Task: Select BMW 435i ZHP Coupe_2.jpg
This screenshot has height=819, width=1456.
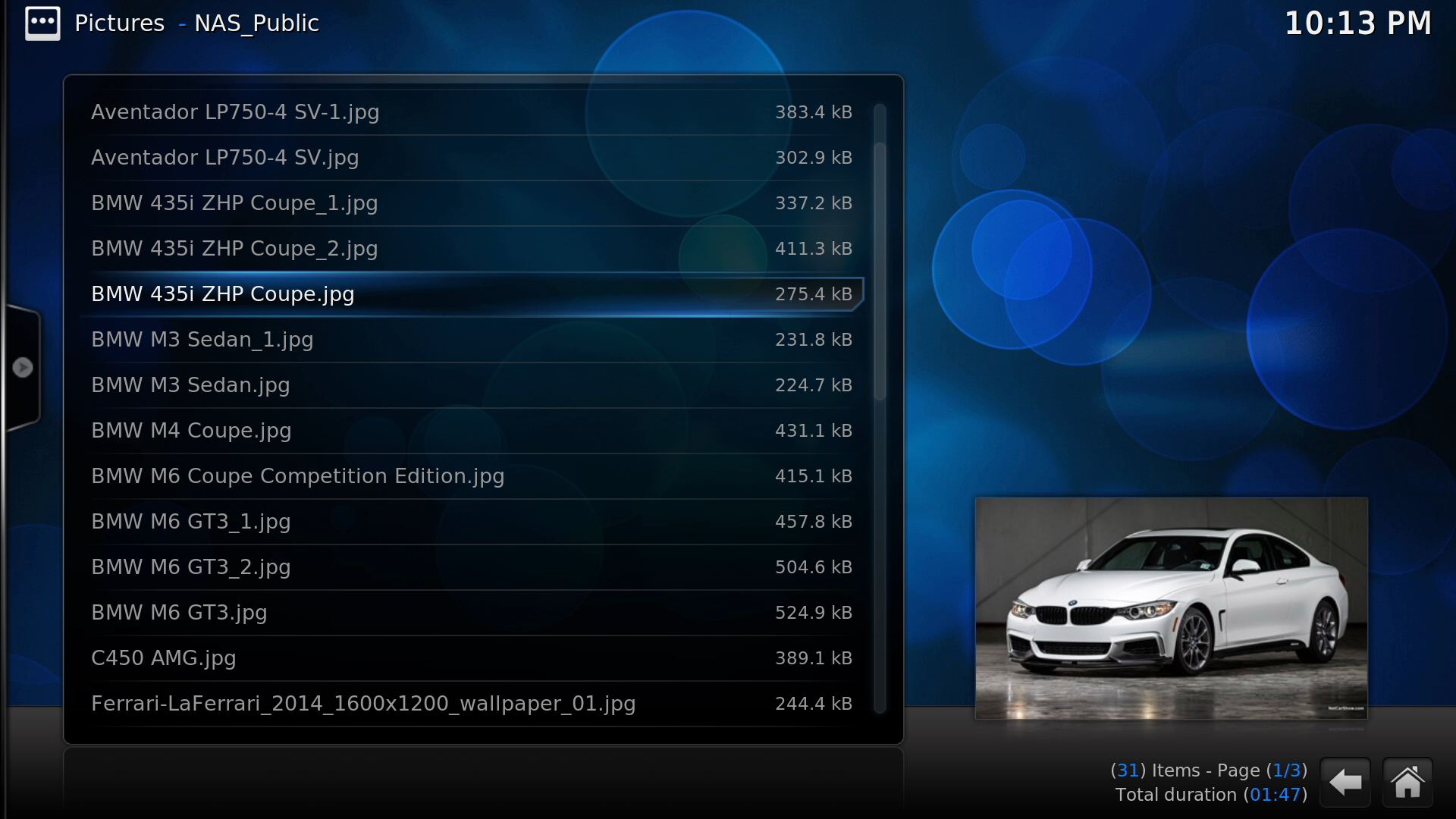Action: pos(472,249)
